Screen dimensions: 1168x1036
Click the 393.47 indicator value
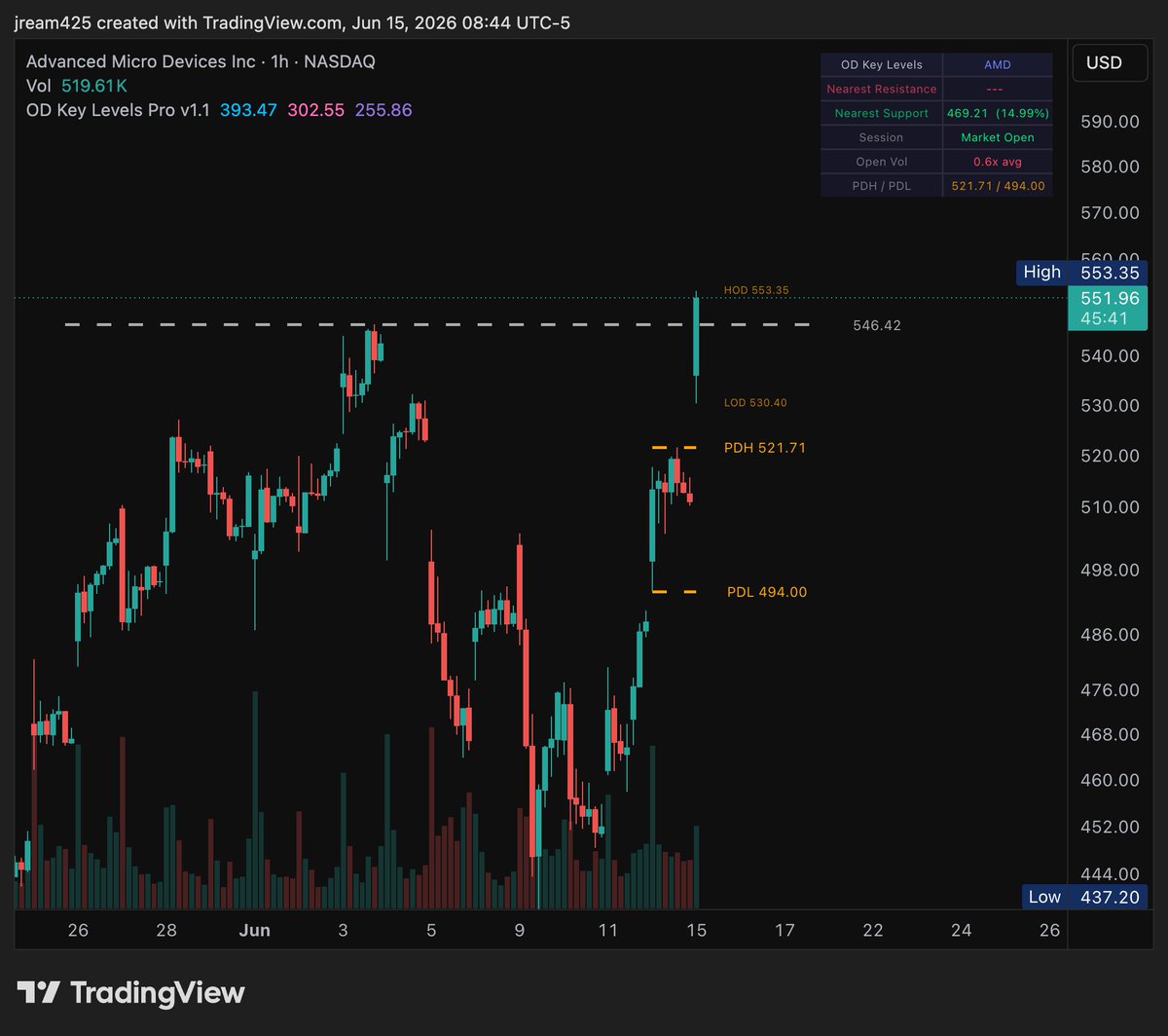(248, 110)
